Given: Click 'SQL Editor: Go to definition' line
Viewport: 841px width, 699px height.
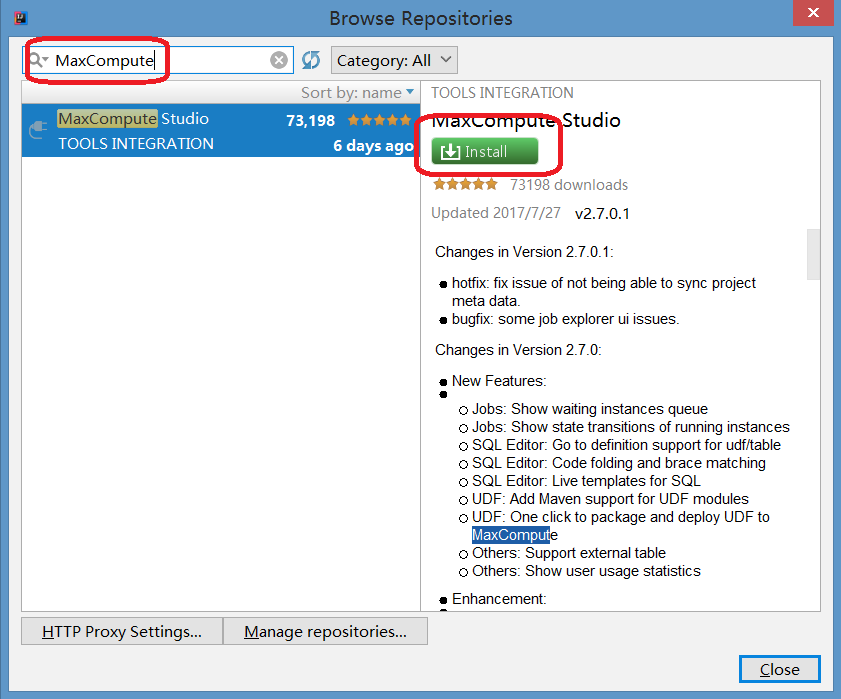Looking at the screenshot, I should click(626, 445).
